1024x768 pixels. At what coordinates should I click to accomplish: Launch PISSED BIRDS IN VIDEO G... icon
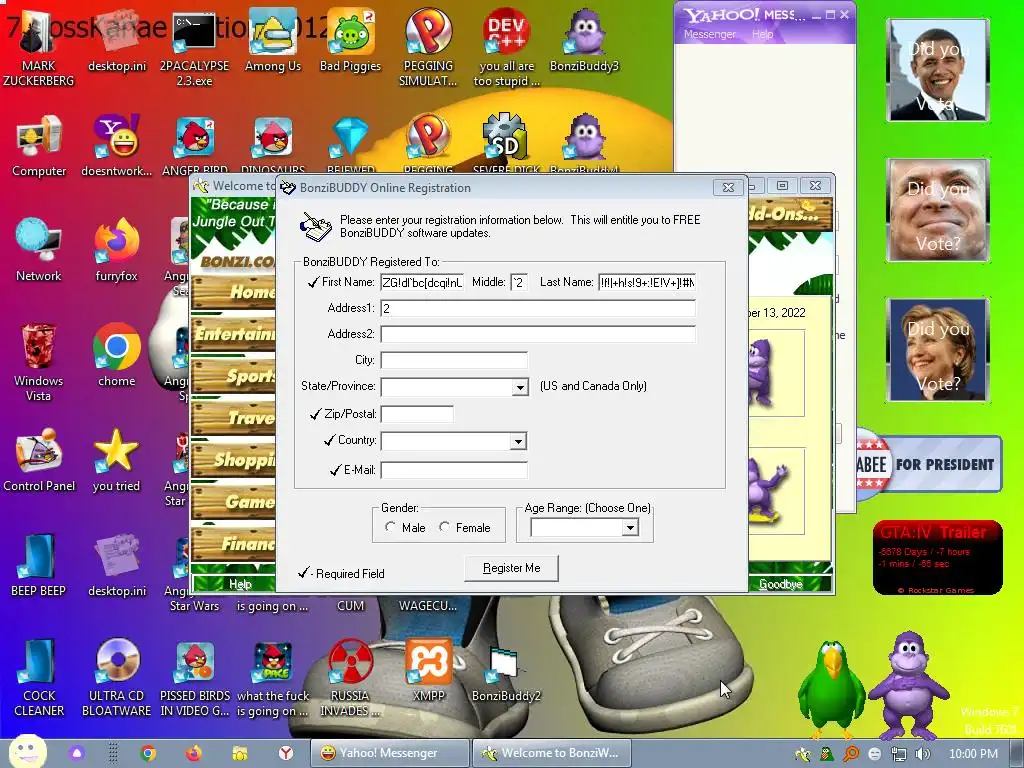(195, 679)
